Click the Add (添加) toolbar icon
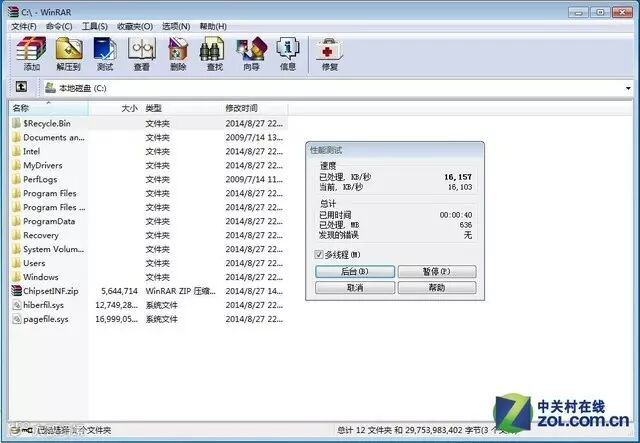 click(x=31, y=53)
